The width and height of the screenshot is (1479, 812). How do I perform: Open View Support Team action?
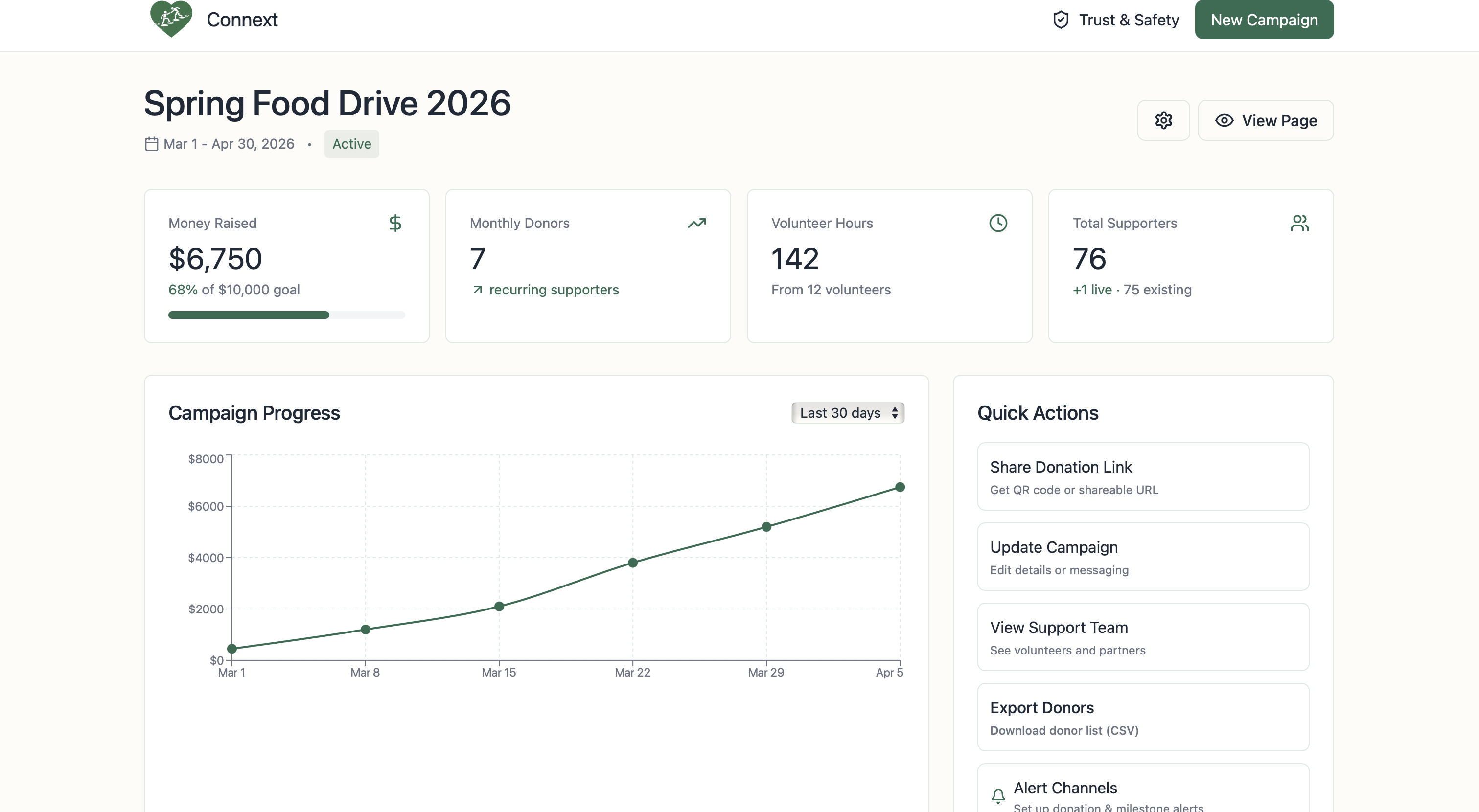[x=1143, y=637]
